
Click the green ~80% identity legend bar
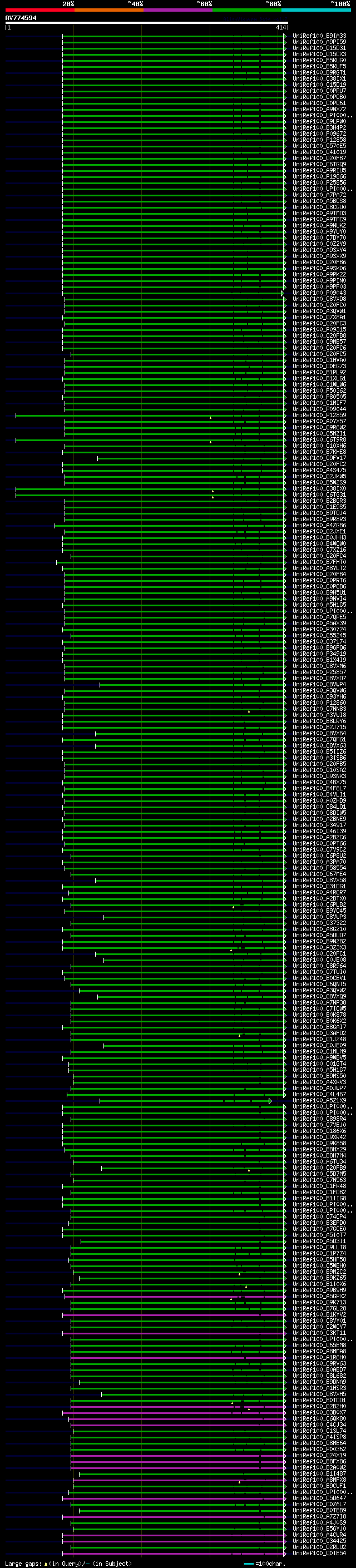247,10
